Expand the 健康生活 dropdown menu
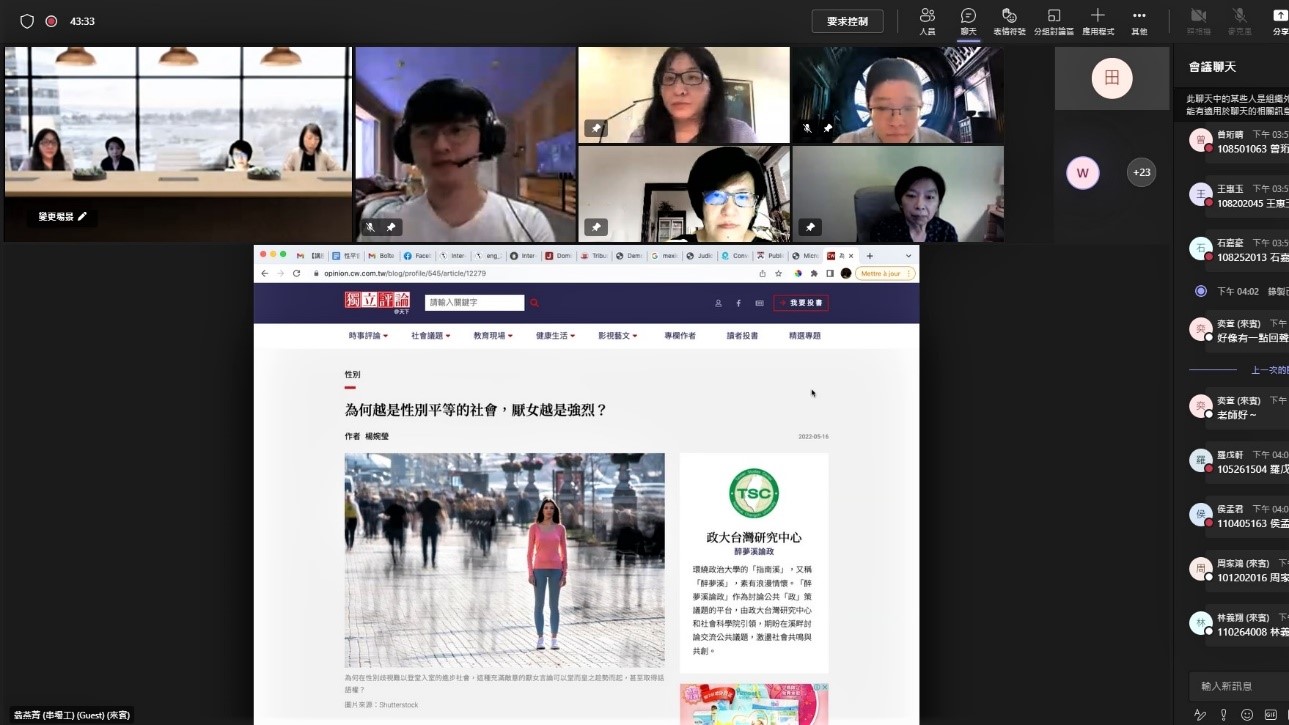1289x725 pixels. (x=555, y=336)
